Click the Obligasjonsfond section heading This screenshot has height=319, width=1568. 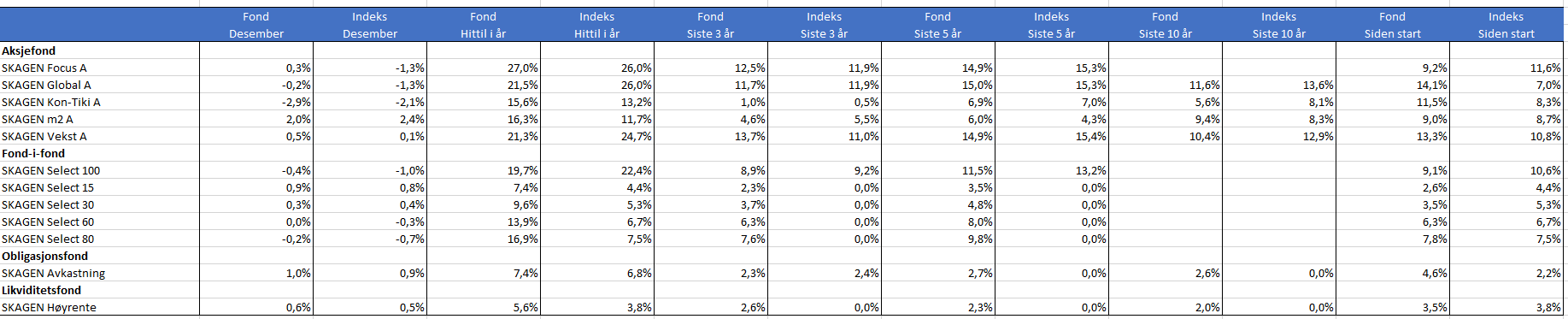44,256
